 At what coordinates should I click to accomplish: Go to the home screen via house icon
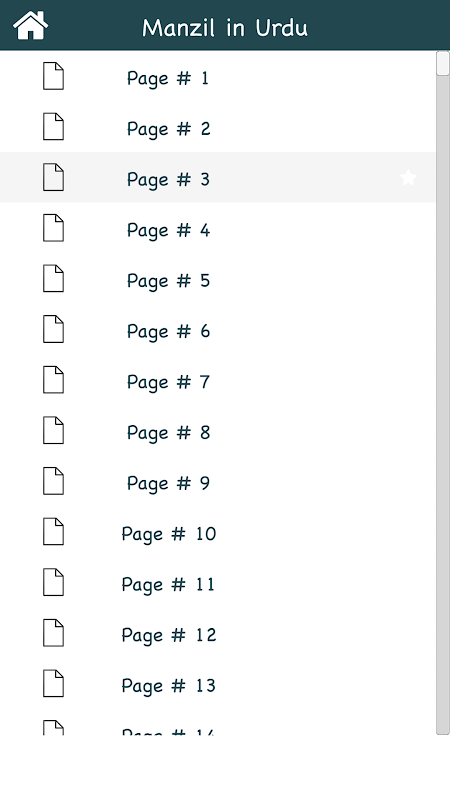[31, 25]
